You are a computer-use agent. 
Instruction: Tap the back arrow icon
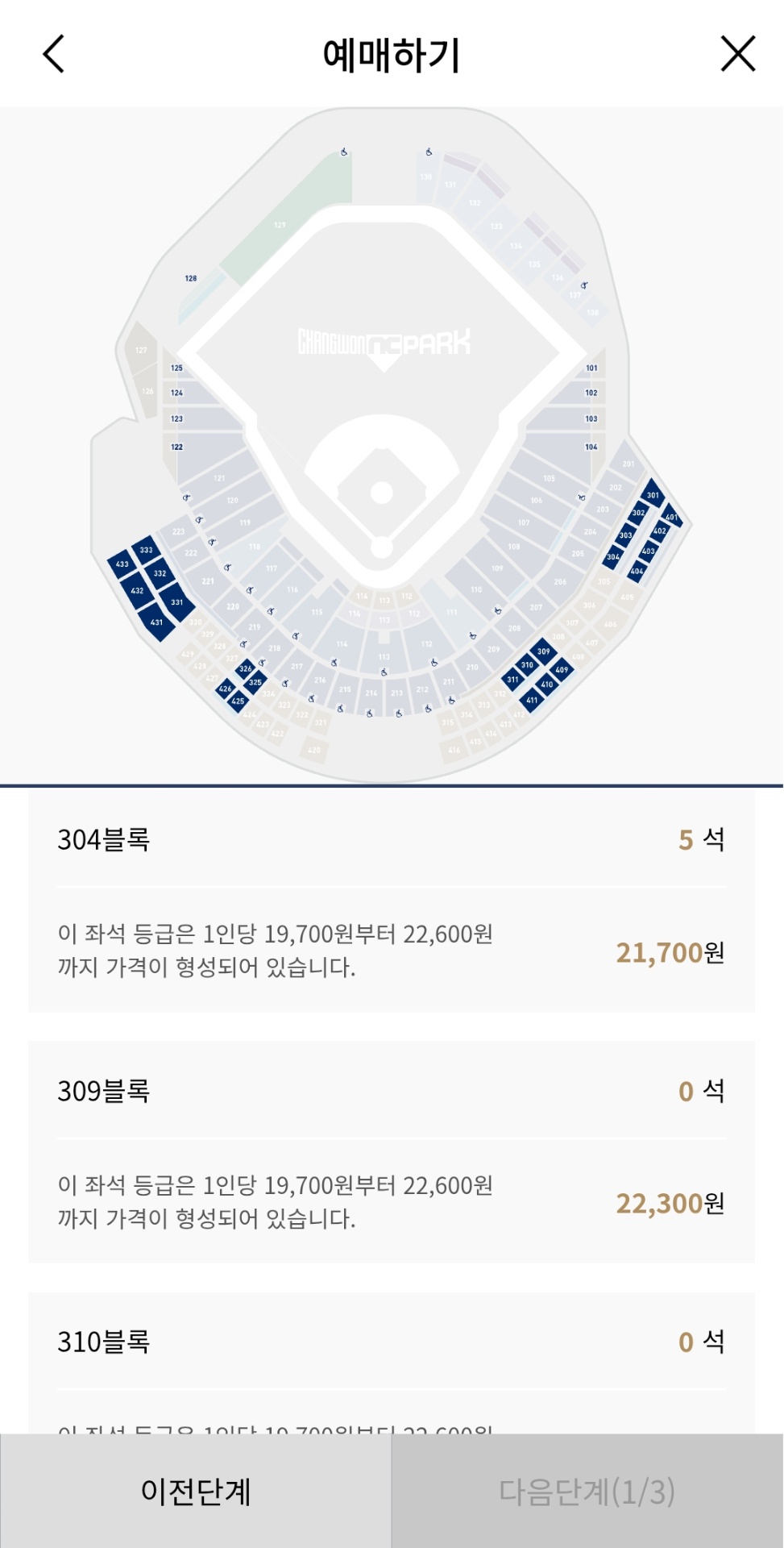53,55
